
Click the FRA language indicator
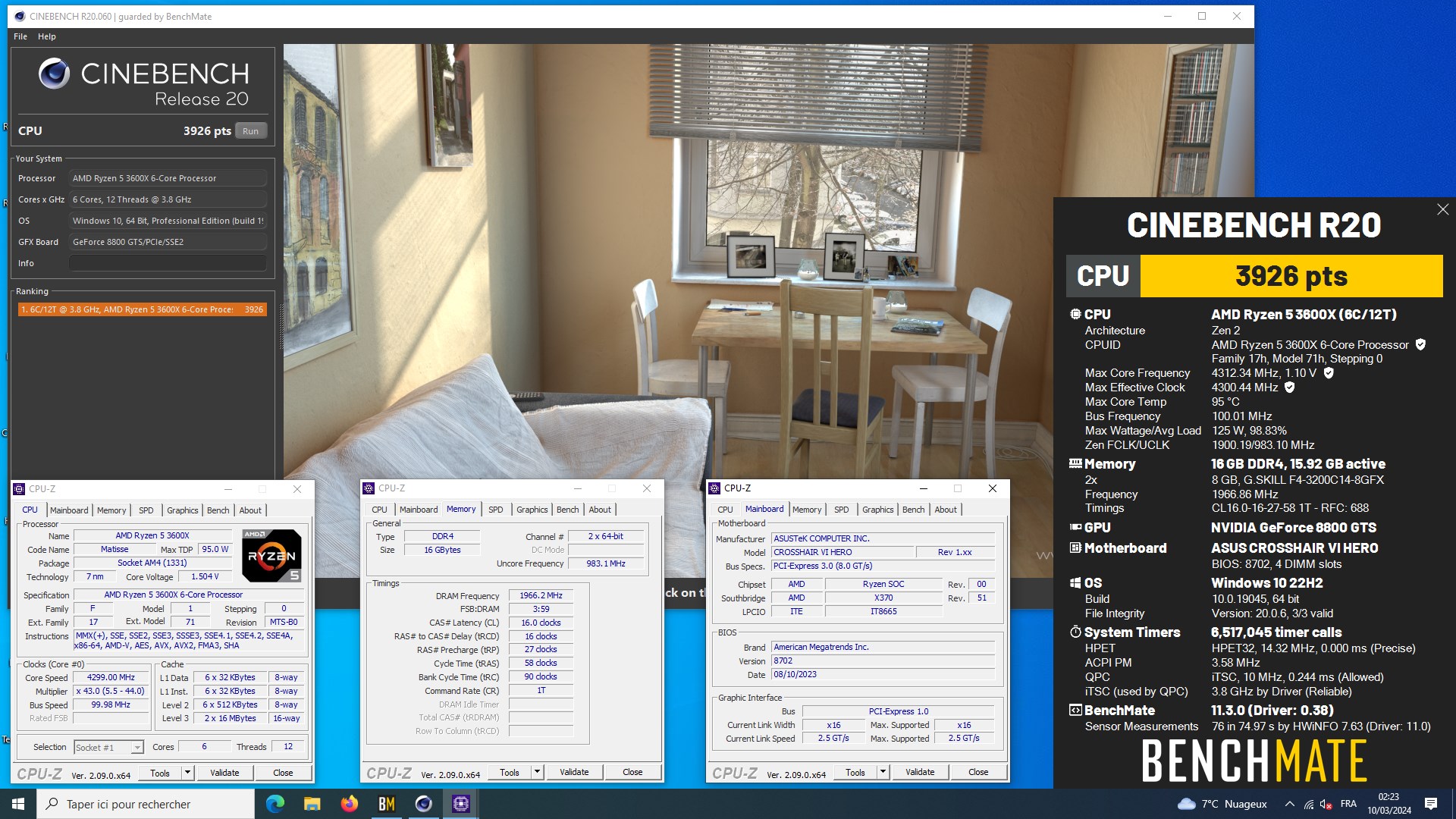[1348, 804]
